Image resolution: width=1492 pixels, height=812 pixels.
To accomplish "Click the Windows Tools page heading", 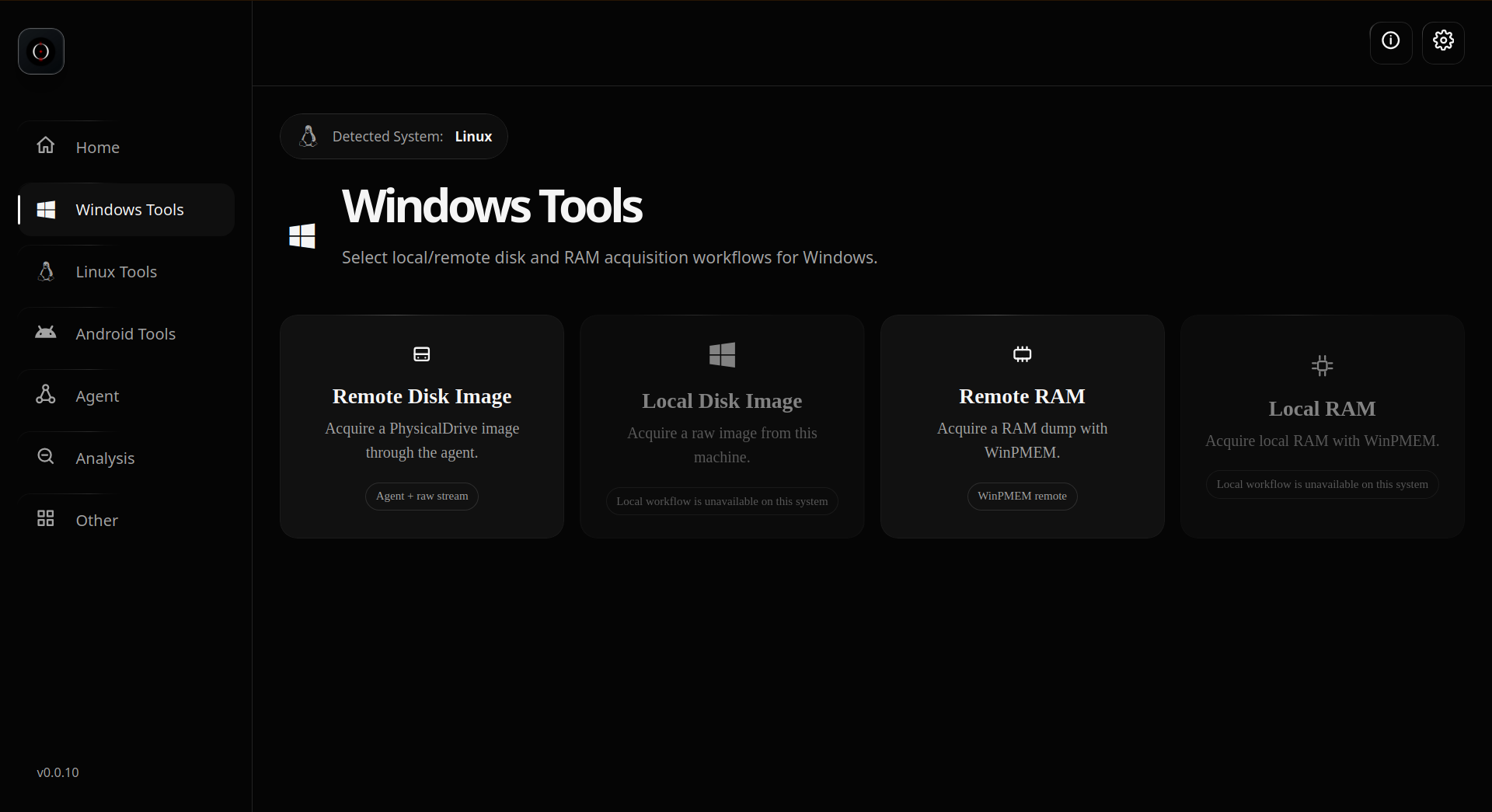I will point(492,206).
